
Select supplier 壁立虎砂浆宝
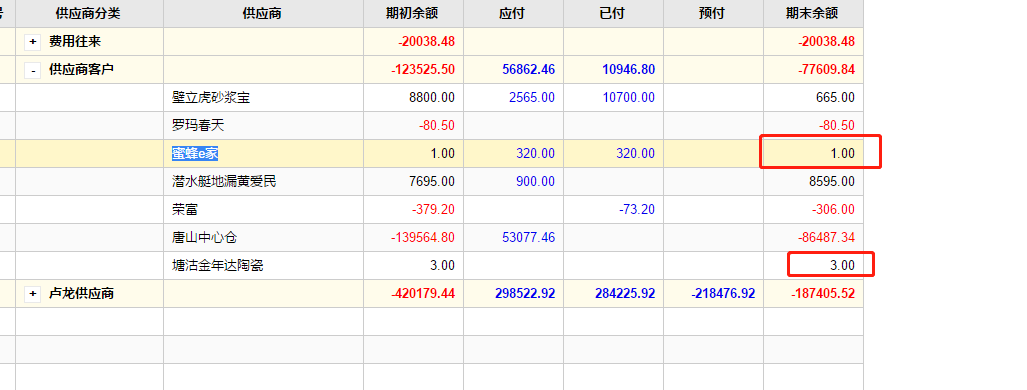[211, 98]
